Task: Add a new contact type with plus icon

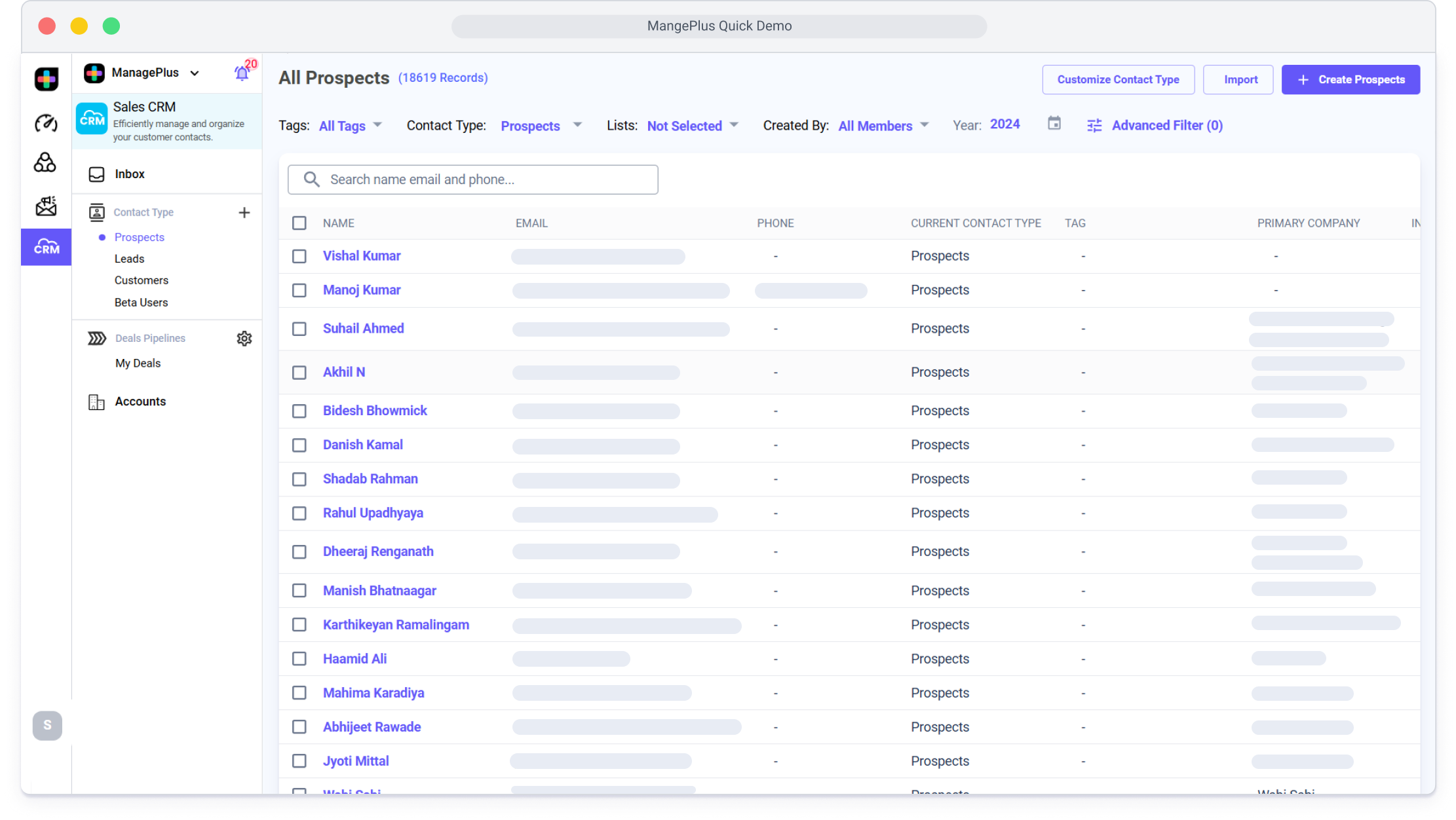Action: pos(244,213)
